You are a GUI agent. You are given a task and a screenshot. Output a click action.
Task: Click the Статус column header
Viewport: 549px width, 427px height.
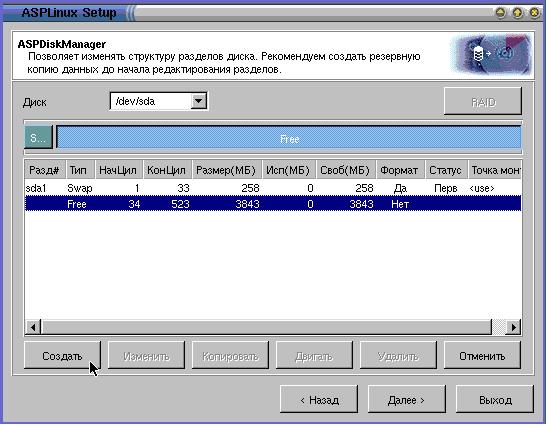click(445, 170)
